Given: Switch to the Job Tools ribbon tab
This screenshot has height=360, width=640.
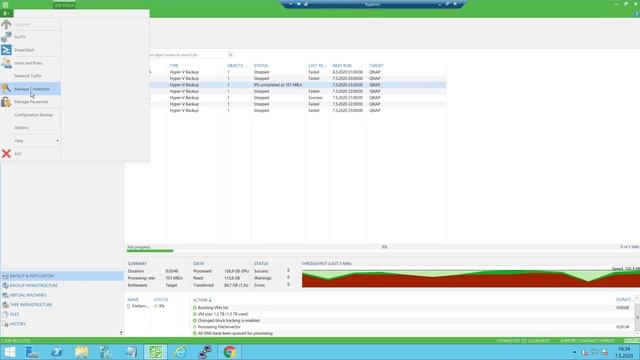Looking at the screenshot, I should click(64, 5).
